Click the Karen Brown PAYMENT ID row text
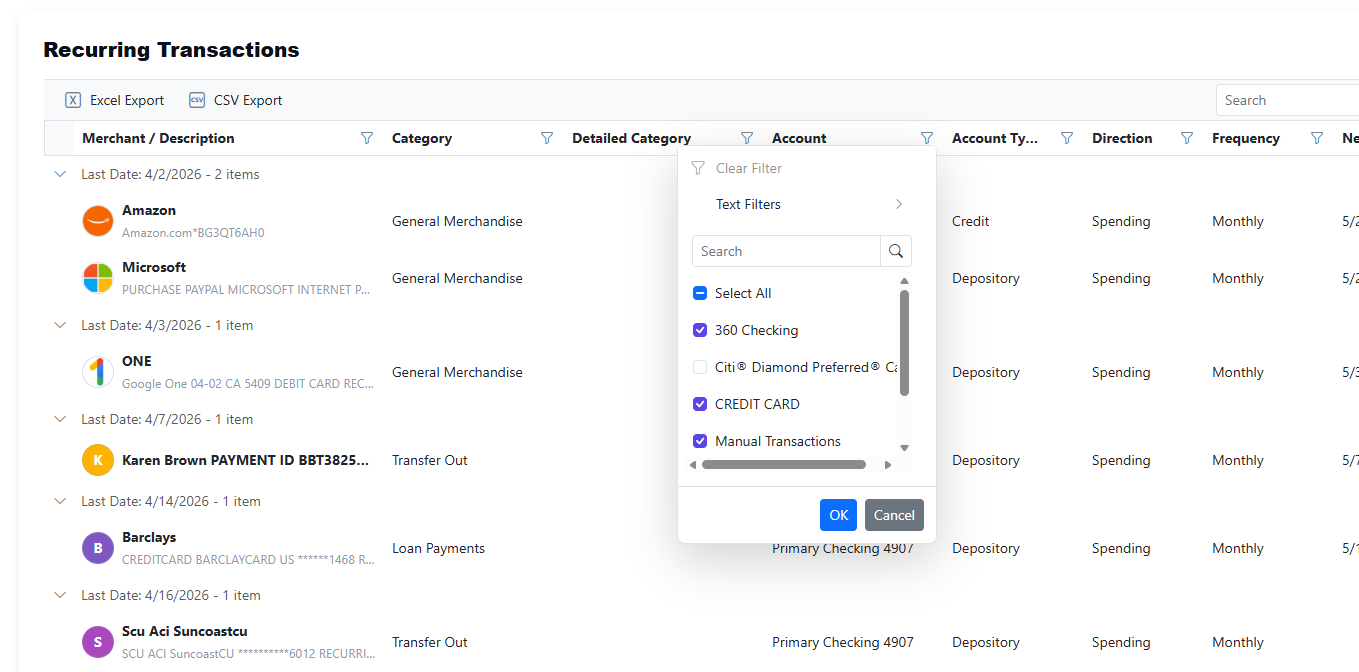 click(246, 460)
